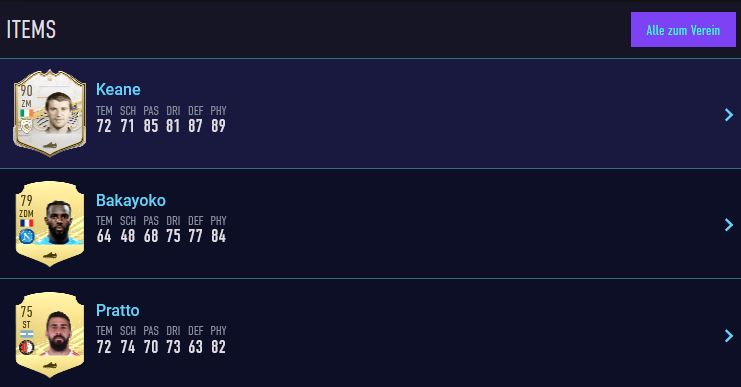Click the boot icon on Pratto card
The height and width of the screenshot is (387, 741).
point(50,366)
